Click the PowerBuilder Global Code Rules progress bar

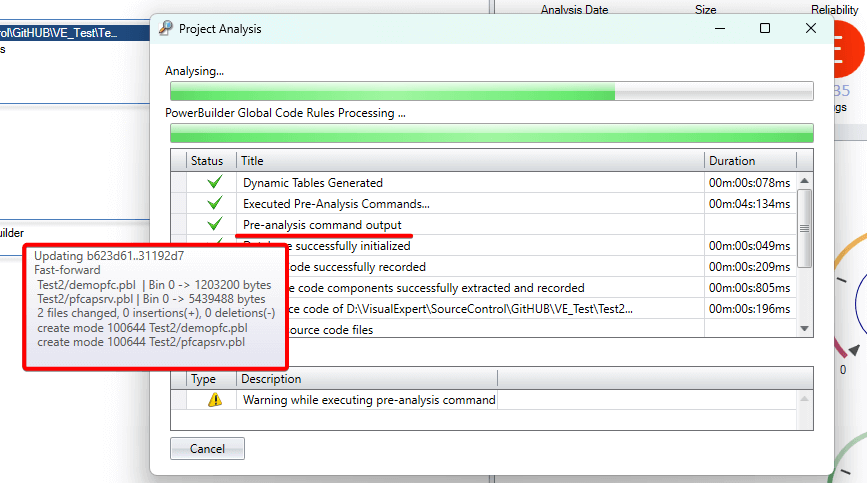click(492, 133)
